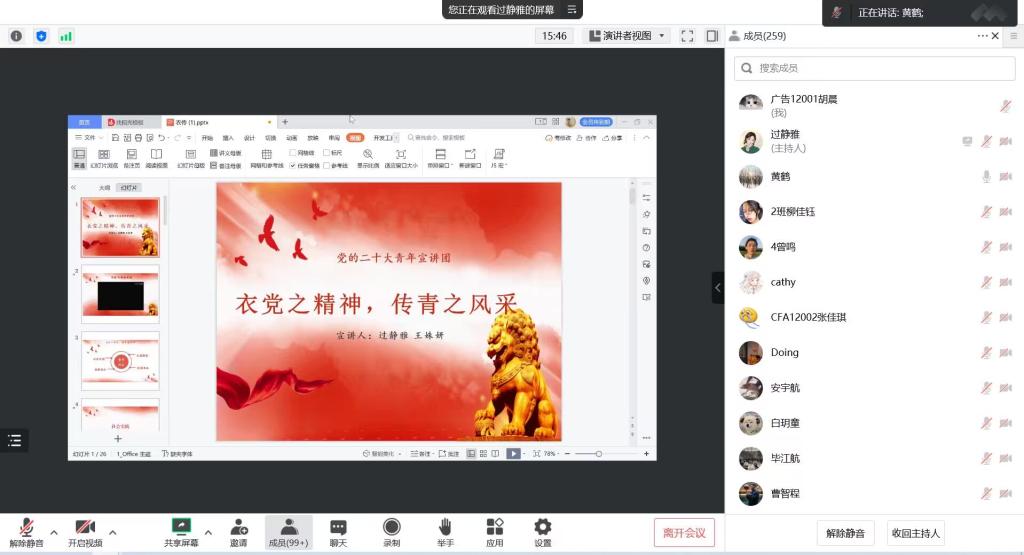This screenshot has height=555, width=1024.
Task: Start recording with the 录制 icon
Action: [x=391, y=532]
